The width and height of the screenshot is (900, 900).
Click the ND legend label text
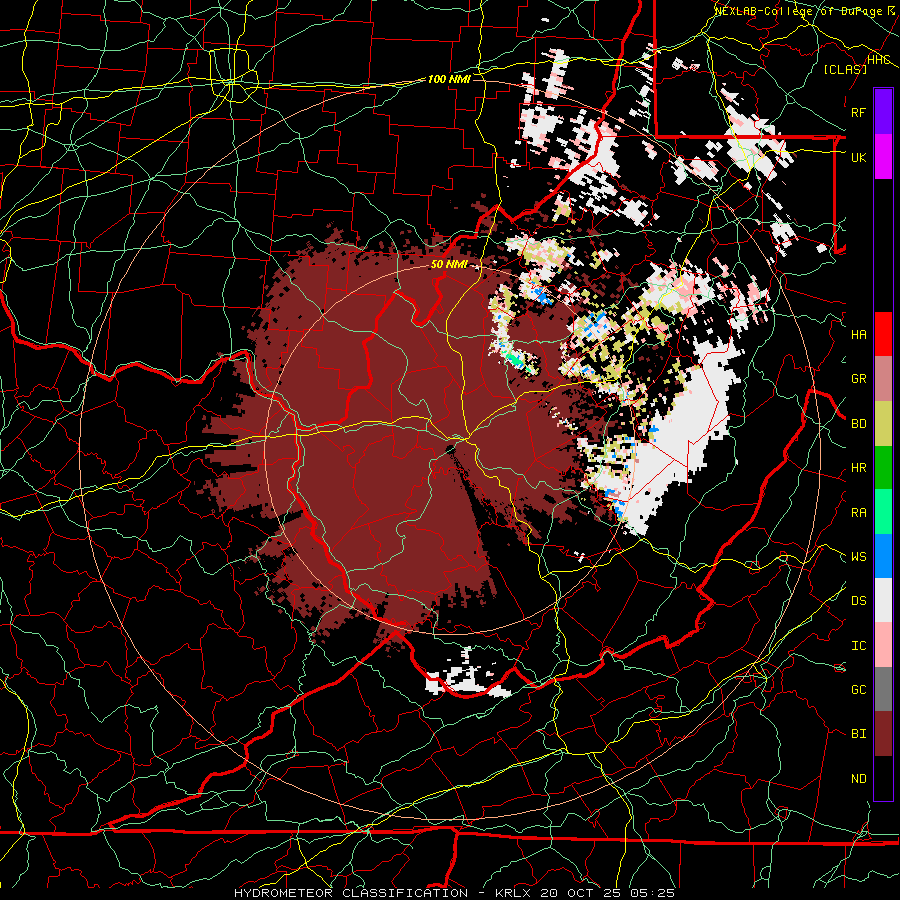[859, 779]
